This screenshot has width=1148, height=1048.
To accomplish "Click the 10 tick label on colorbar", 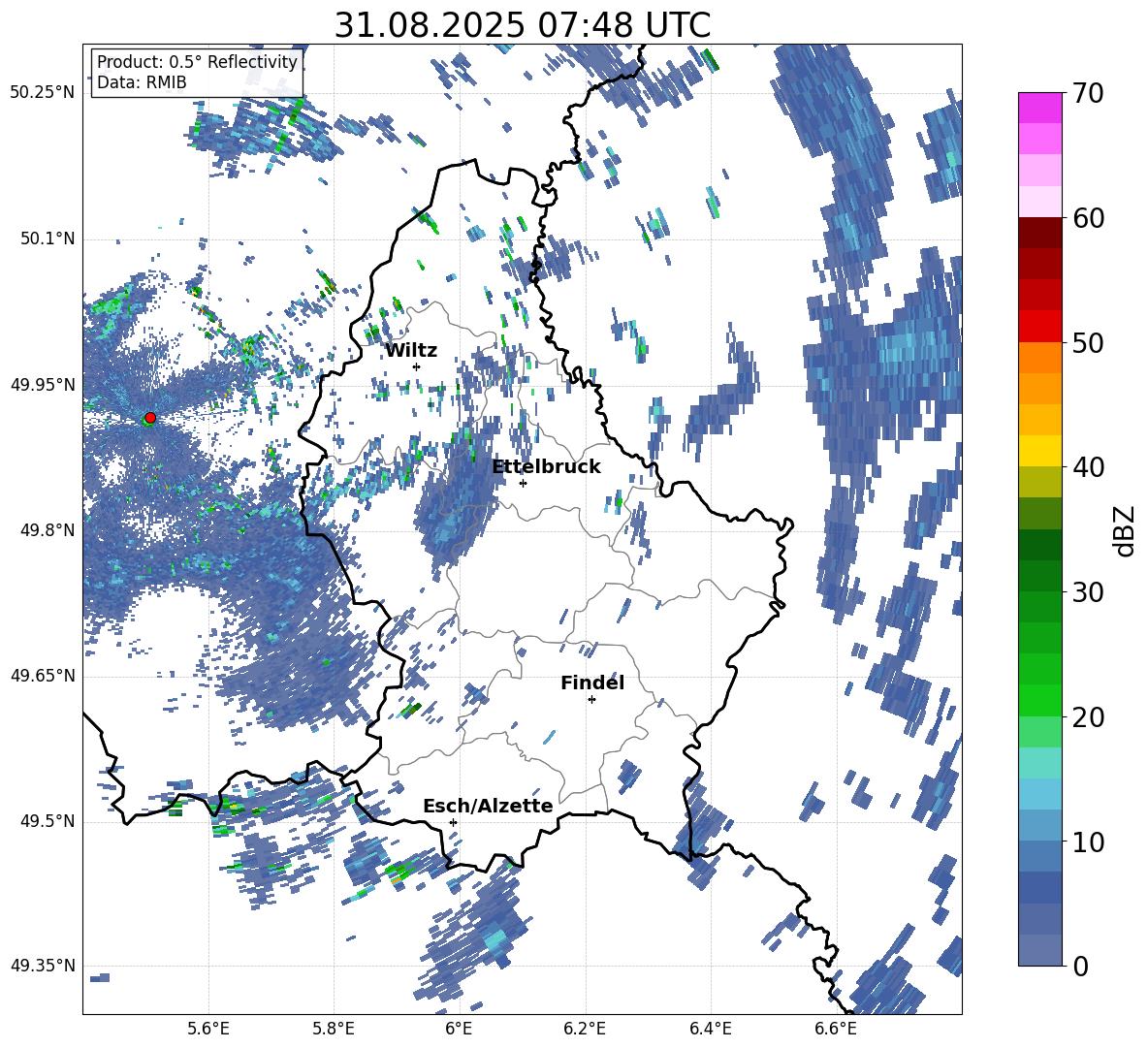I will [x=1089, y=842].
